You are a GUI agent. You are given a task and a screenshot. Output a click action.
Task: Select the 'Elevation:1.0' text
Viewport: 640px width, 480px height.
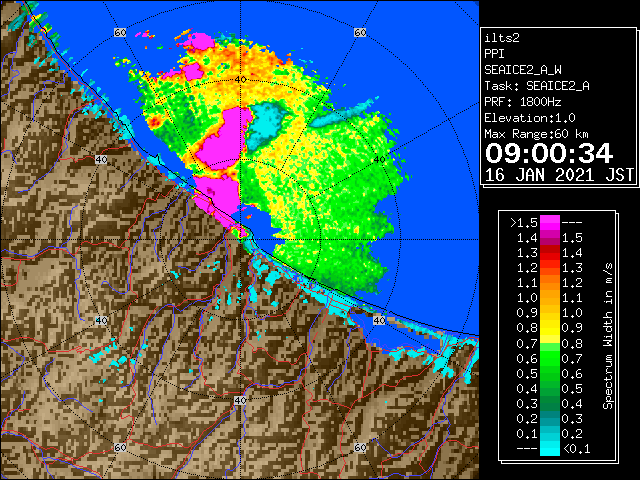pos(530,118)
